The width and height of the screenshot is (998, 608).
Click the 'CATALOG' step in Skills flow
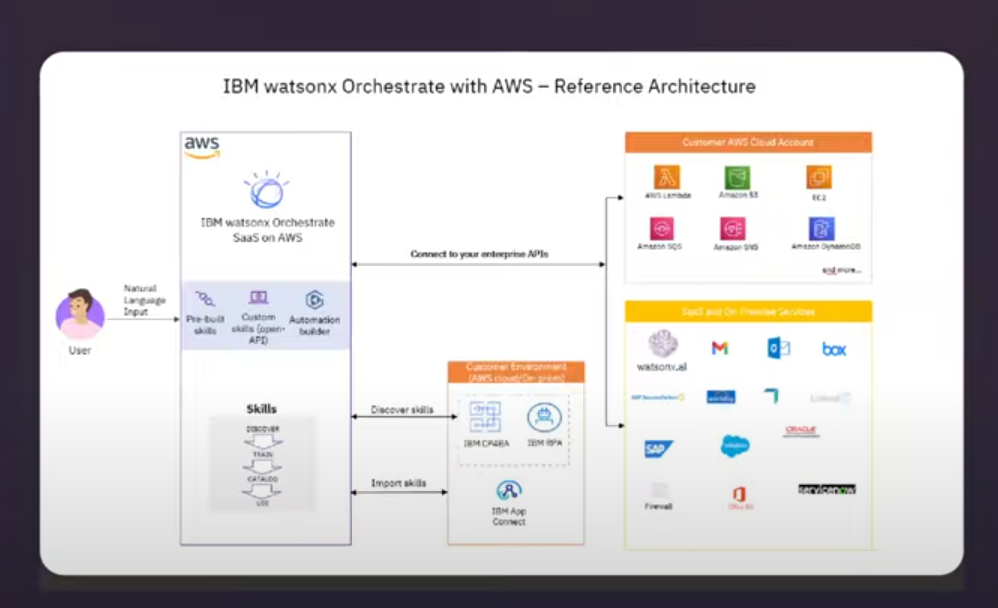click(263, 479)
